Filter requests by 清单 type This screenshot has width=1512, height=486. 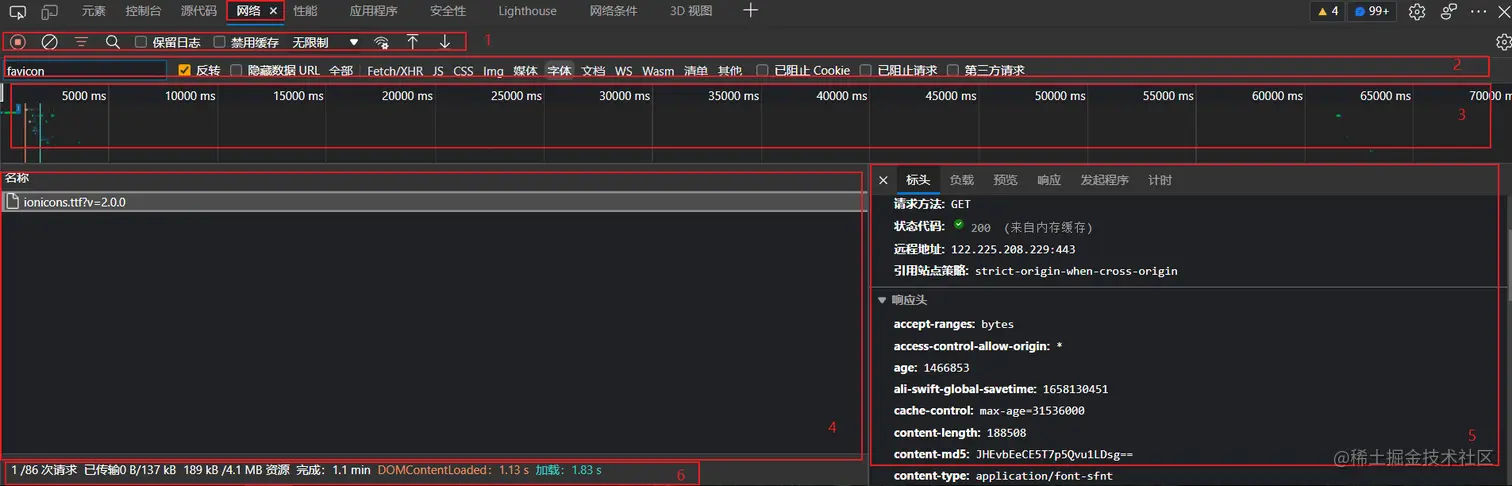tap(696, 71)
